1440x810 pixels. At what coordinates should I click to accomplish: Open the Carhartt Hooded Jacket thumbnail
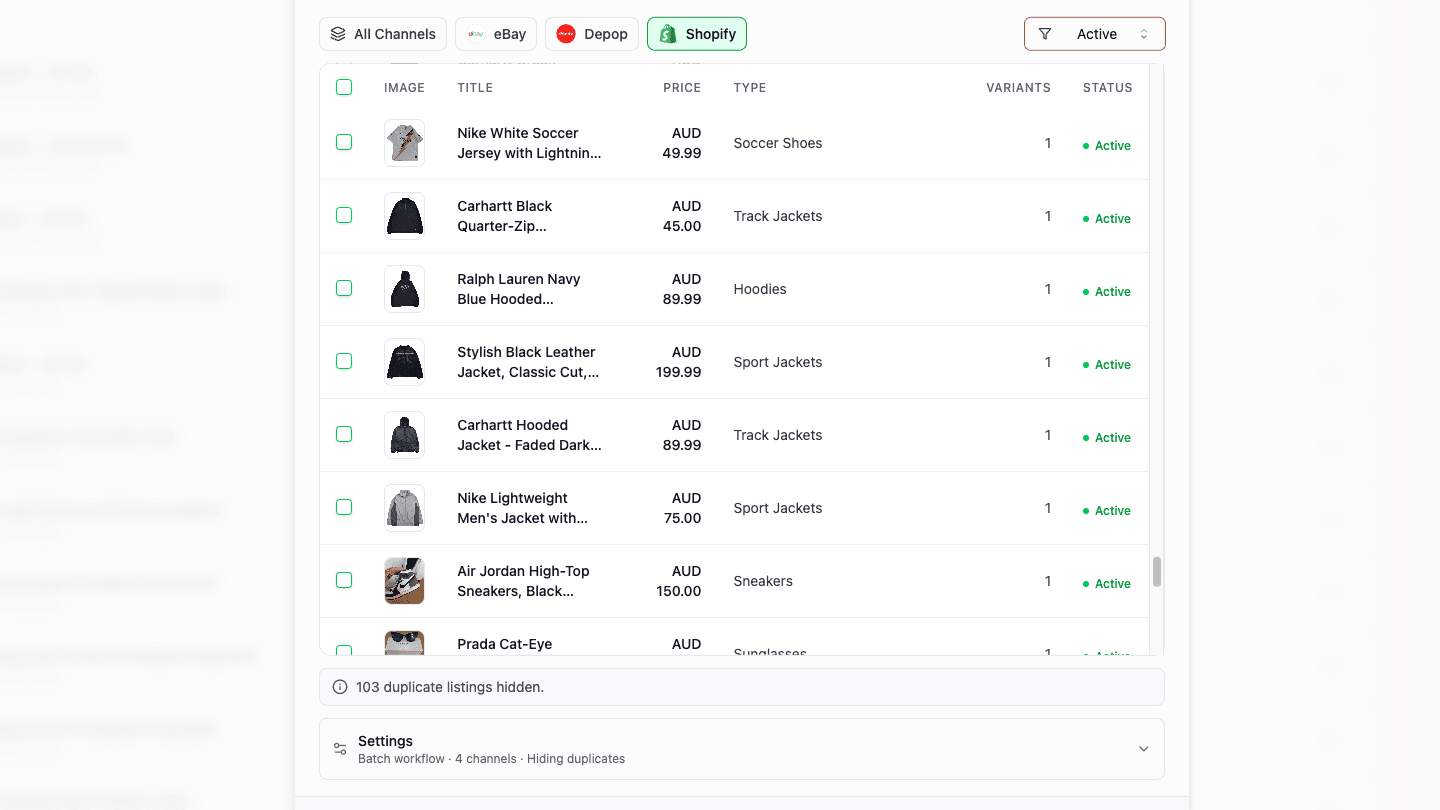(x=404, y=435)
